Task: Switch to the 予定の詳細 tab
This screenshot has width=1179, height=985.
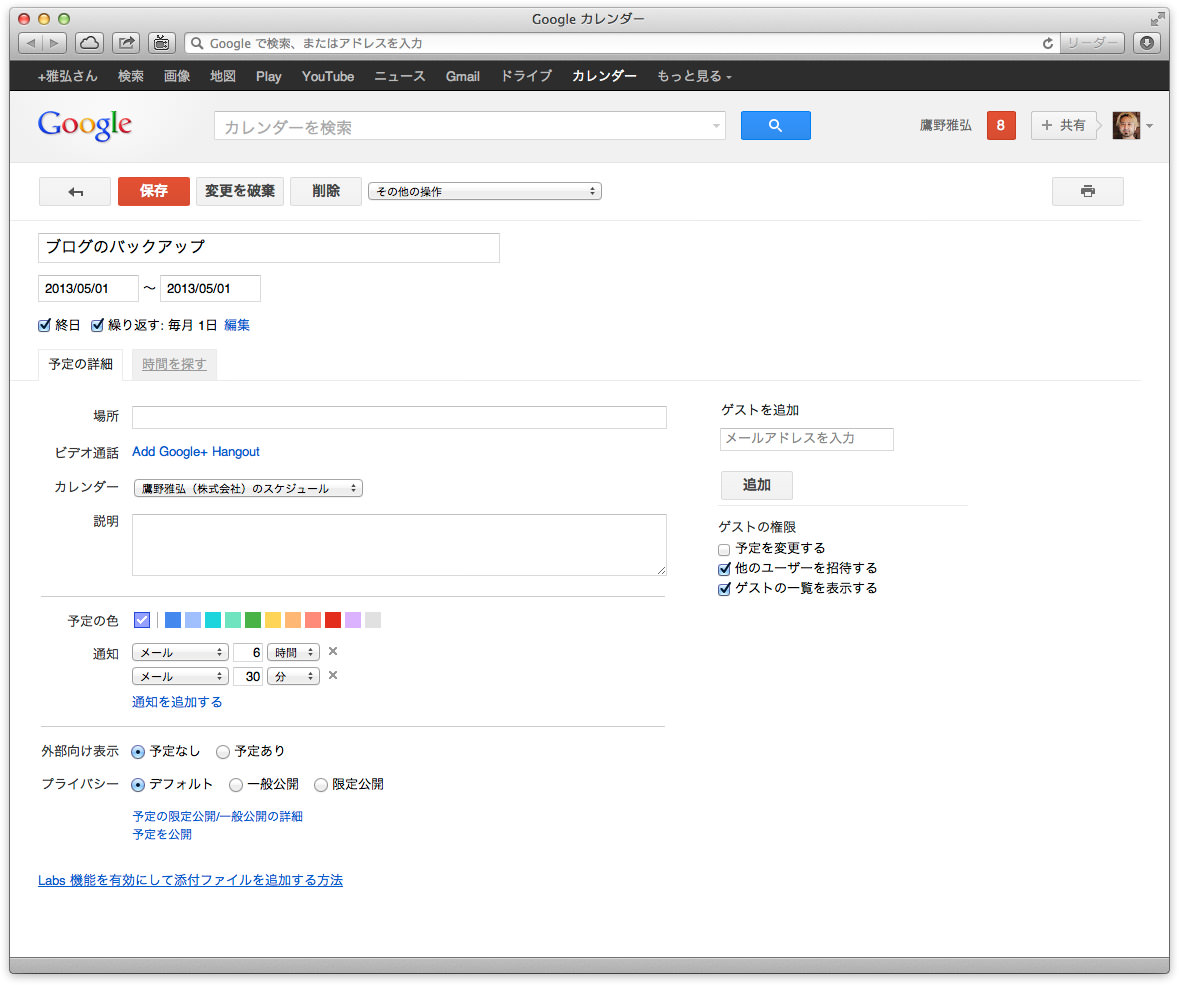Action: pos(80,365)
